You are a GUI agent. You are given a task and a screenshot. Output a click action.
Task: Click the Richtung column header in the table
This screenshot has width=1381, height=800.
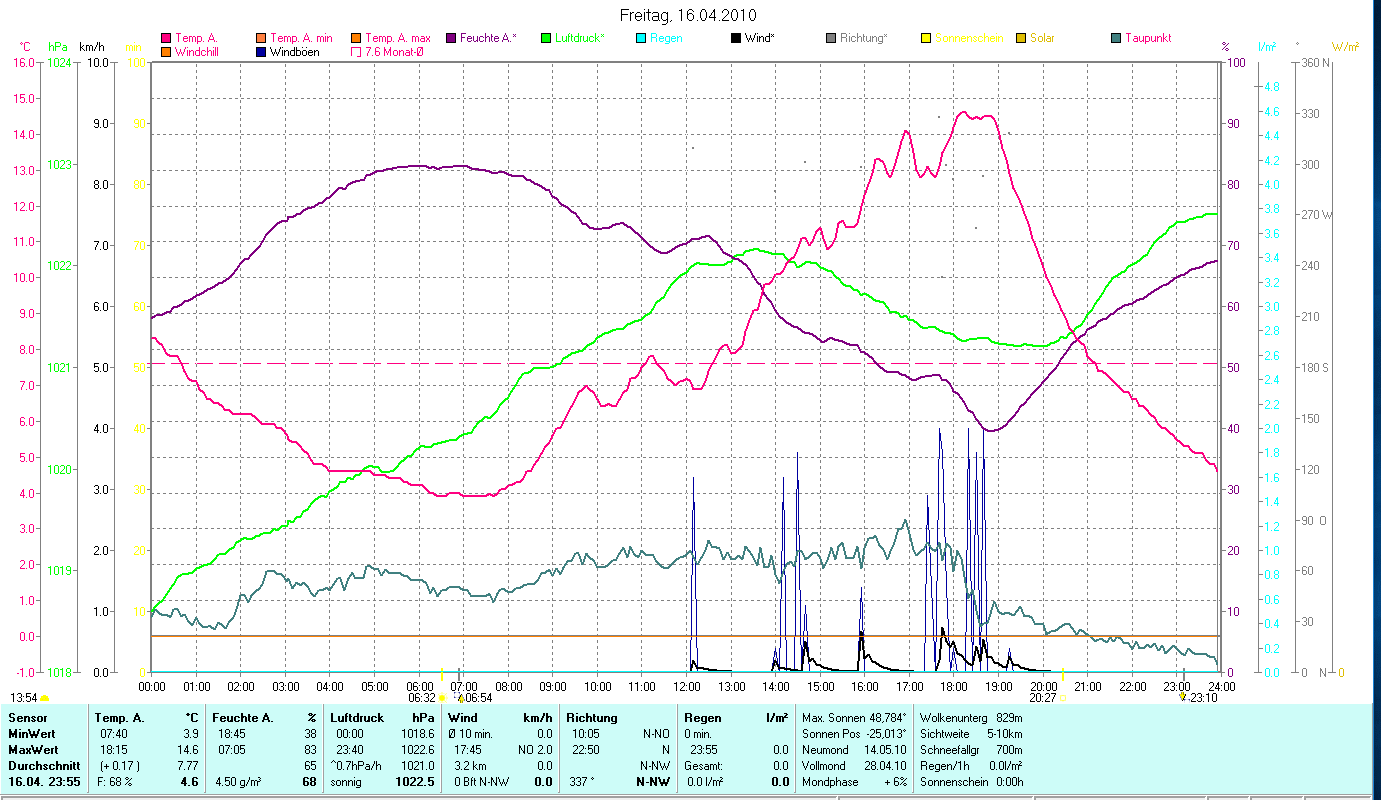pyautogui.click(x=592, y=718)
